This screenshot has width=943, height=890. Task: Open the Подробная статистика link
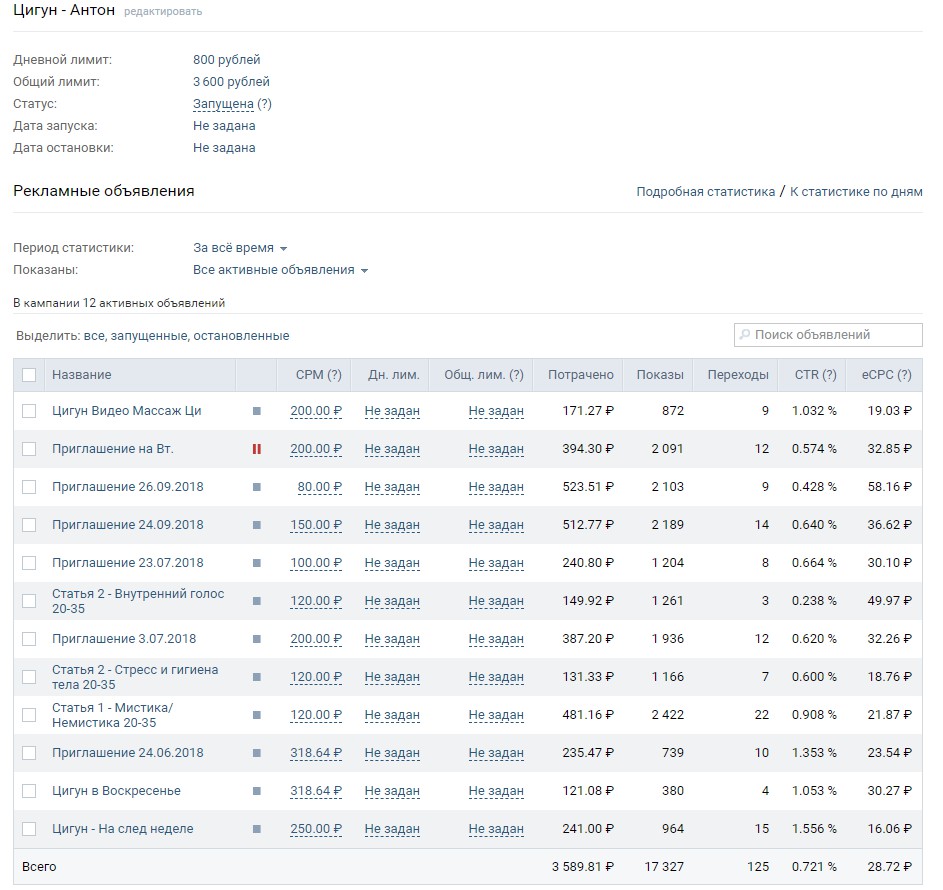[705, 192]
